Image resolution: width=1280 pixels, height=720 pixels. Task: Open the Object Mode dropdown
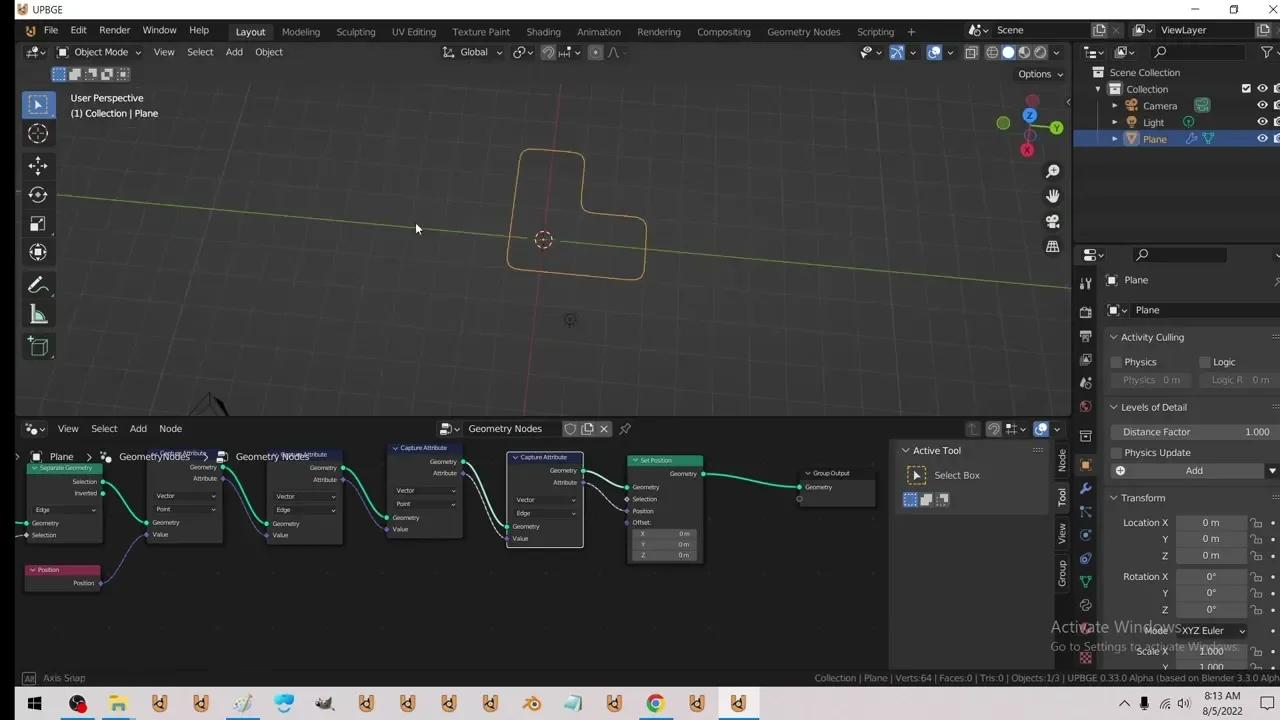pyautogui.click(x=100, y=52)
